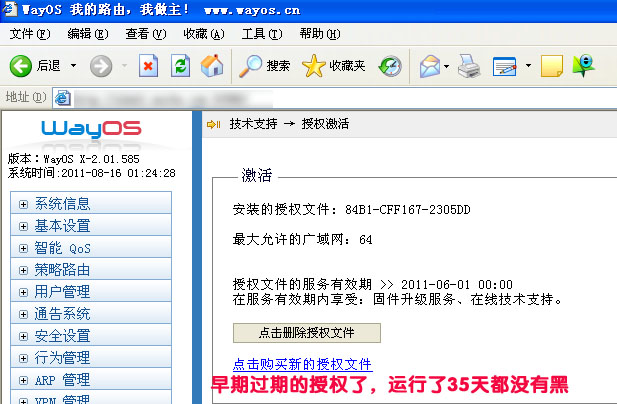Click 授权激活 breadcrumb text
The width and height of the screenshot is (617, 404).
point(325,124)
